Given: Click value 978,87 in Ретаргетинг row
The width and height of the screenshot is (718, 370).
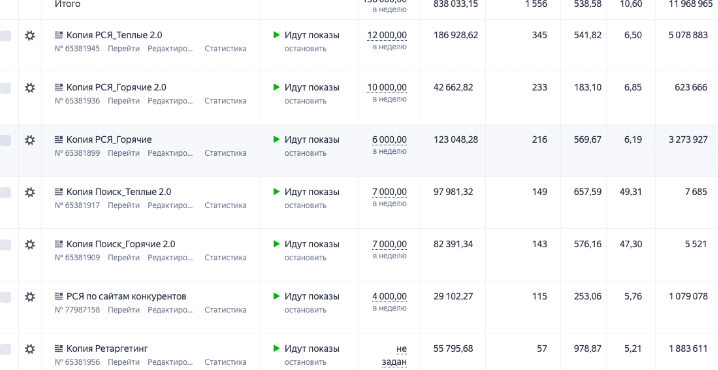Looking at the screenshot, I should (x=587, y=349).
